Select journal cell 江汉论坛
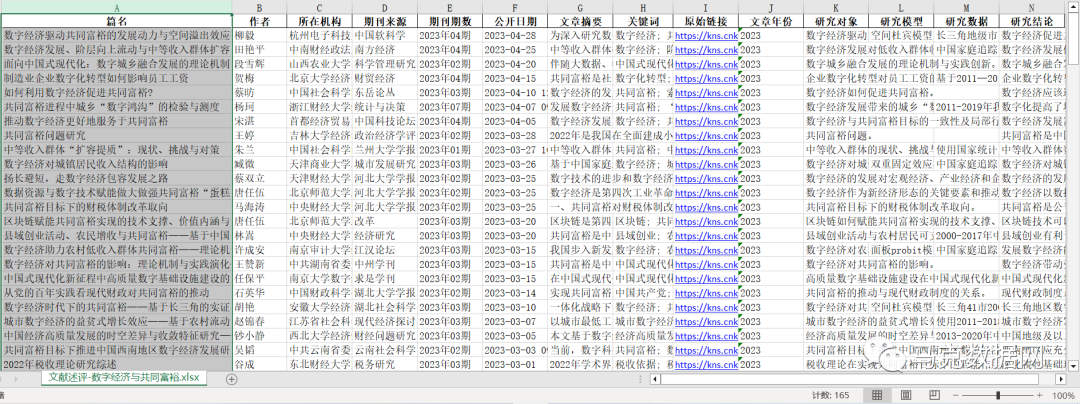Viewport: 1080px width, 404px height. (x=385, y=249)
